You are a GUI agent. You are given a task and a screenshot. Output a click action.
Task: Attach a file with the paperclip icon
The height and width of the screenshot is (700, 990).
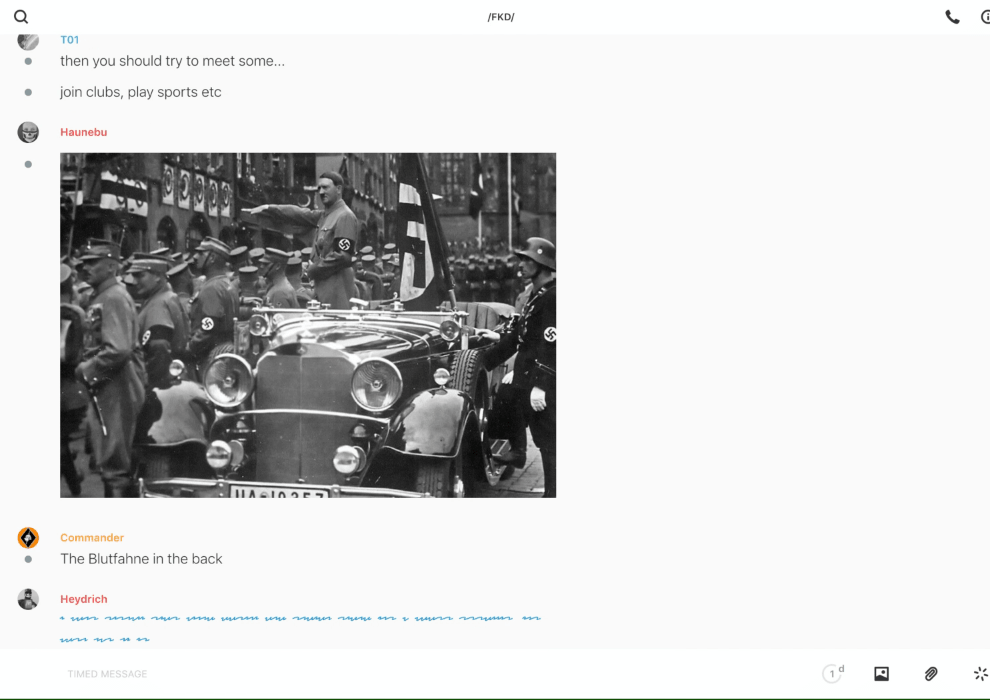click(x=931, y=674)
